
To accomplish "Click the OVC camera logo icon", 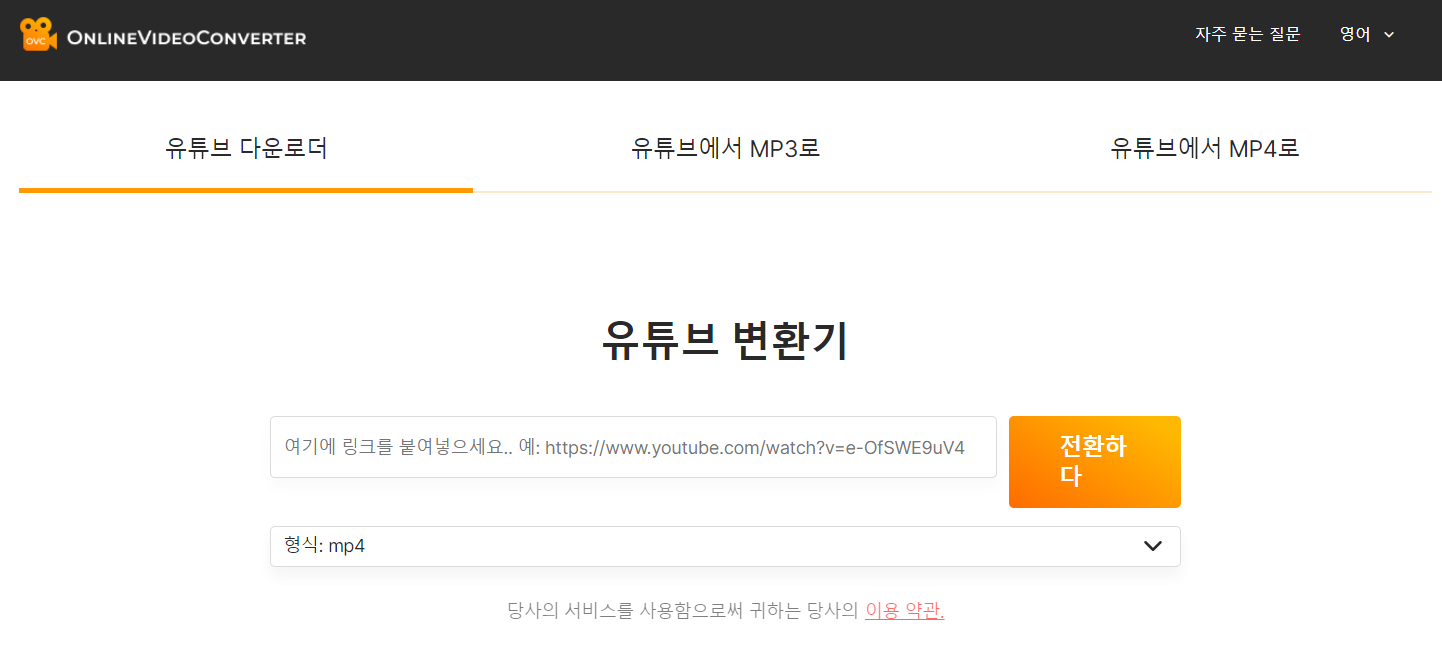I will pos(38,35).
